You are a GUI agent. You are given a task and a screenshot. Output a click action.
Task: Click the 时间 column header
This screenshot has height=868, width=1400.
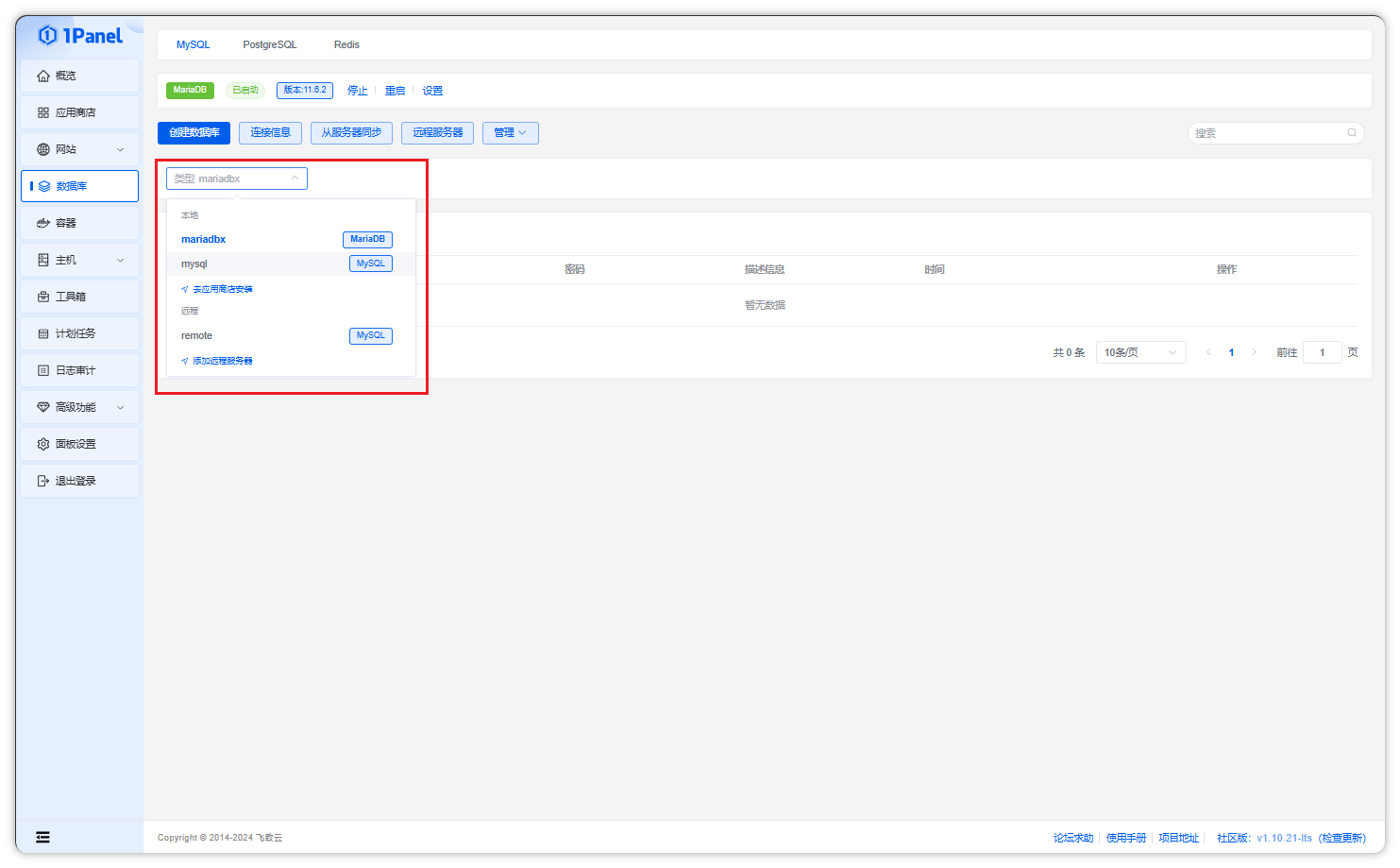click(935, 269)
